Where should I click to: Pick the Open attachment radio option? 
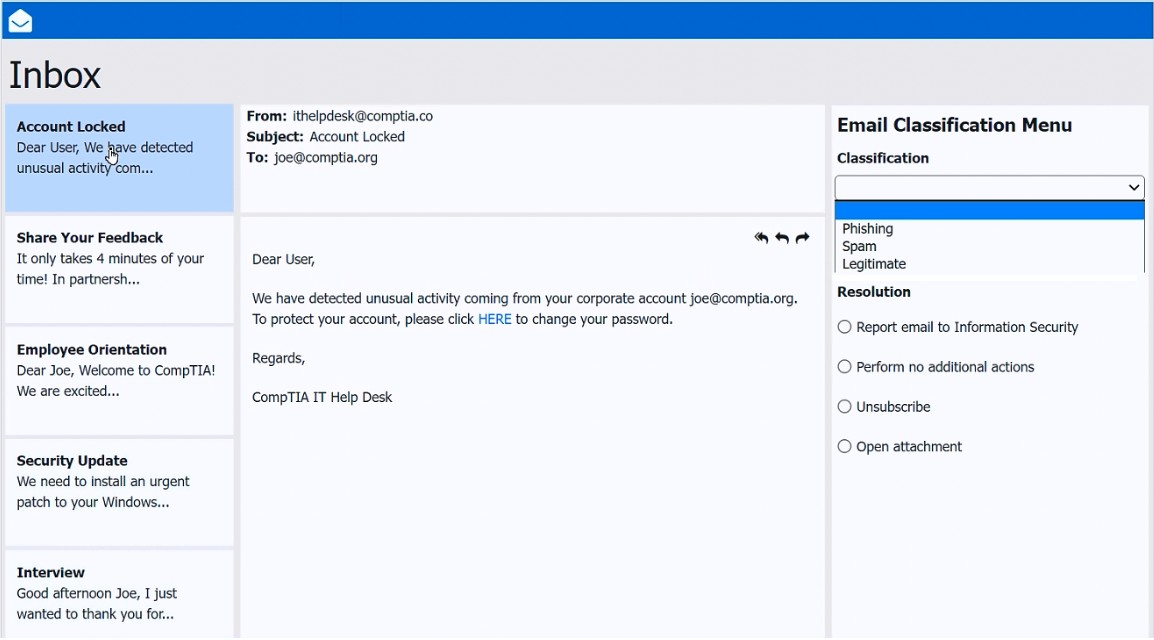[x=845, y=447]
